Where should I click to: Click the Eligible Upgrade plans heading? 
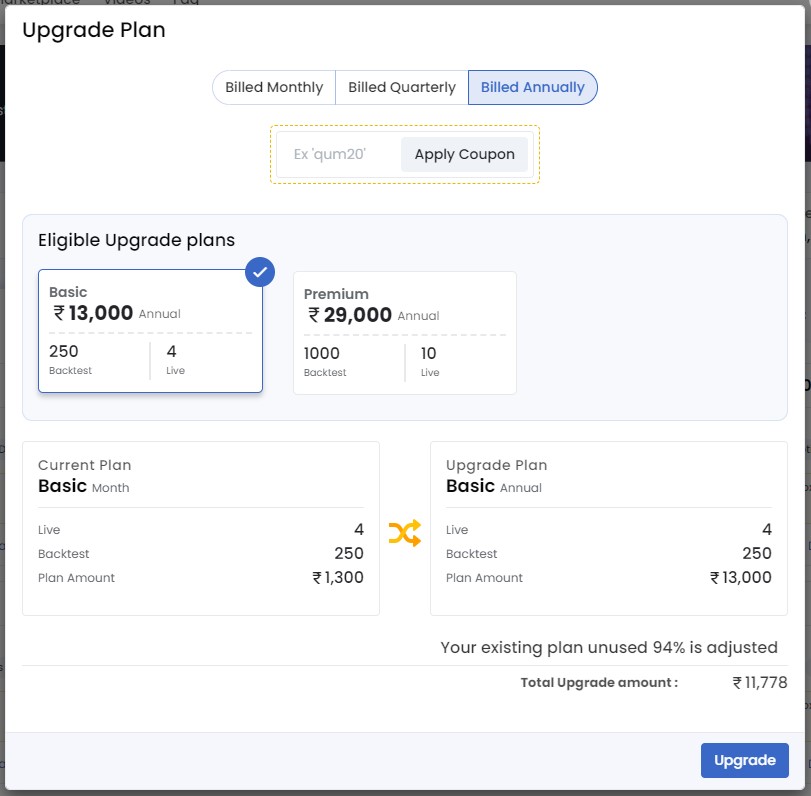136,240
